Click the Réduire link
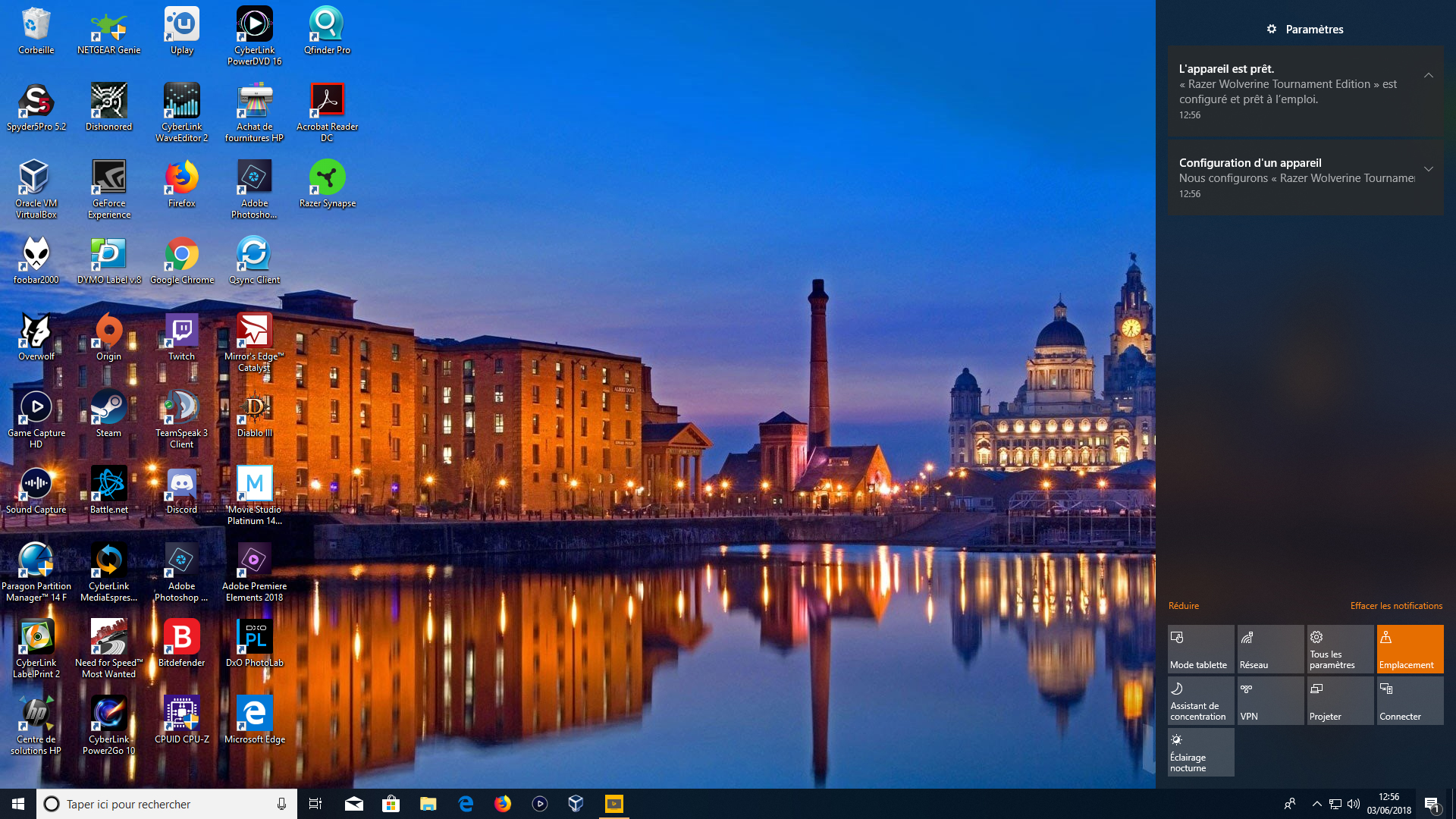This screenshot has width=1456, height=819. pos(1183,605)
